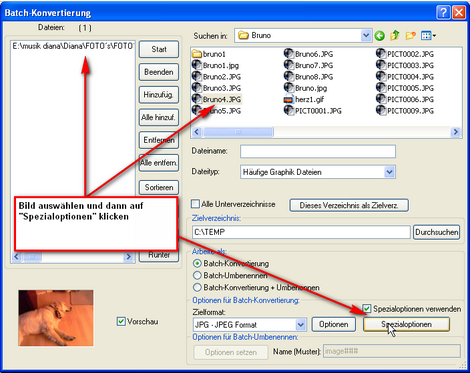Click the Start button
This screenshot has height=373, width=470.
pos(159,49)
